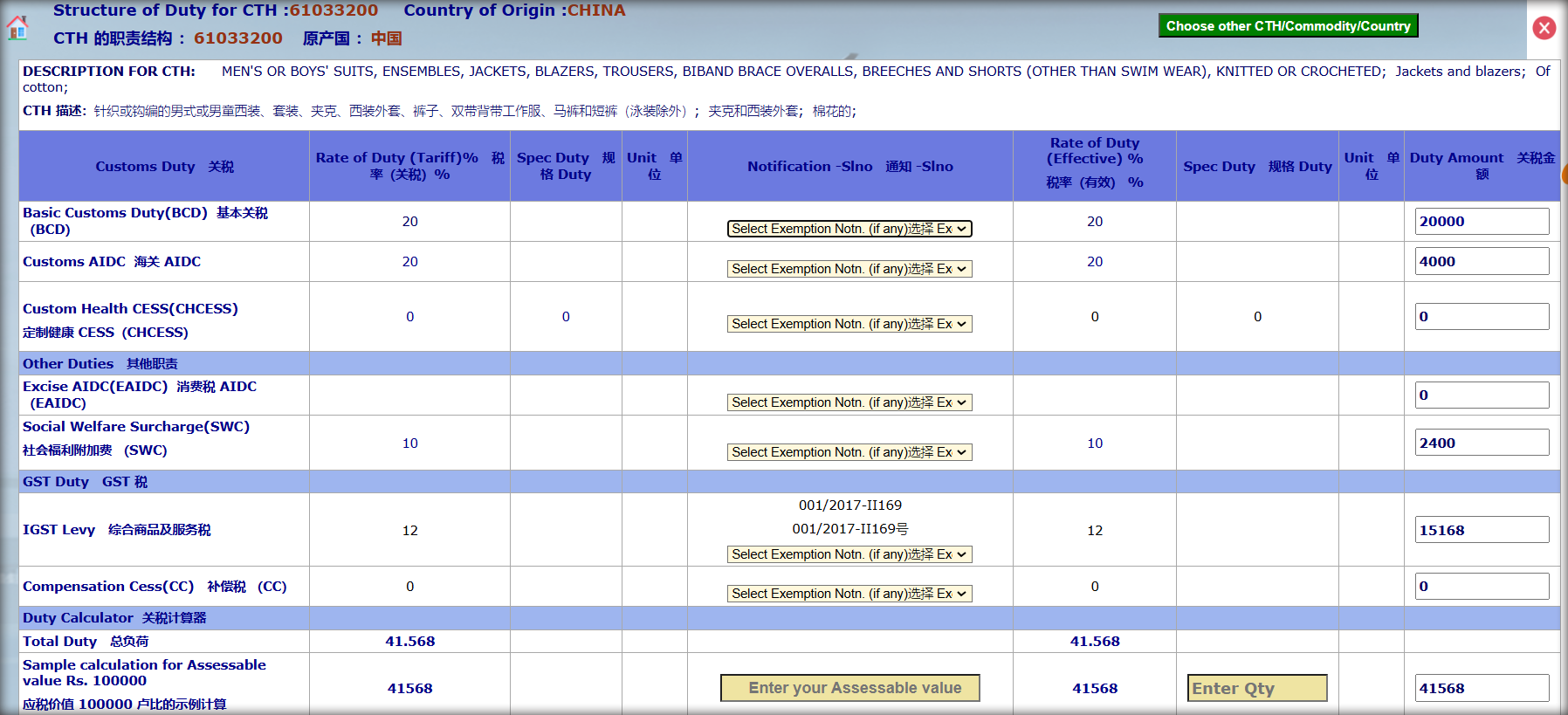Click Choose other CTH/Commodity/Country button

tap(1288, 26)
